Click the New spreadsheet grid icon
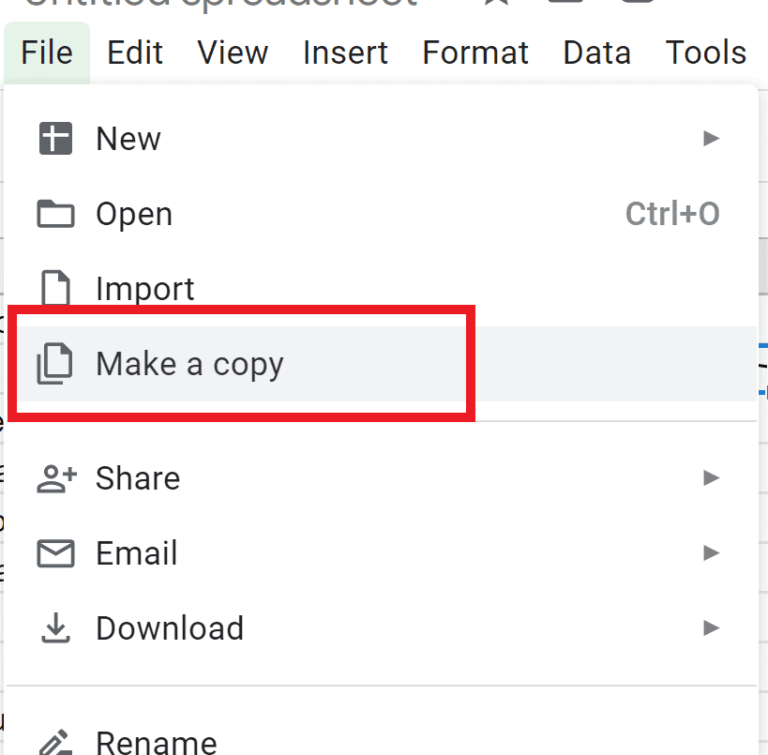The width and height of the screenshot is (768, 755). pyautogui.click(x=55, y=139)
